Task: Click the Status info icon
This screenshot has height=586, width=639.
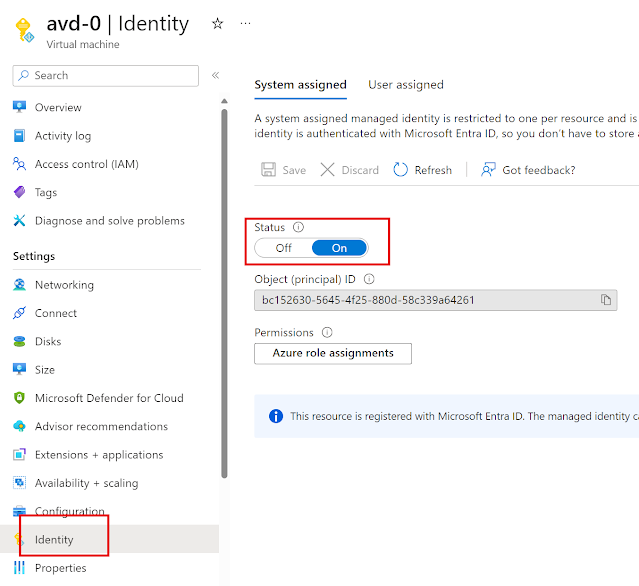Action: pos(298,227)
